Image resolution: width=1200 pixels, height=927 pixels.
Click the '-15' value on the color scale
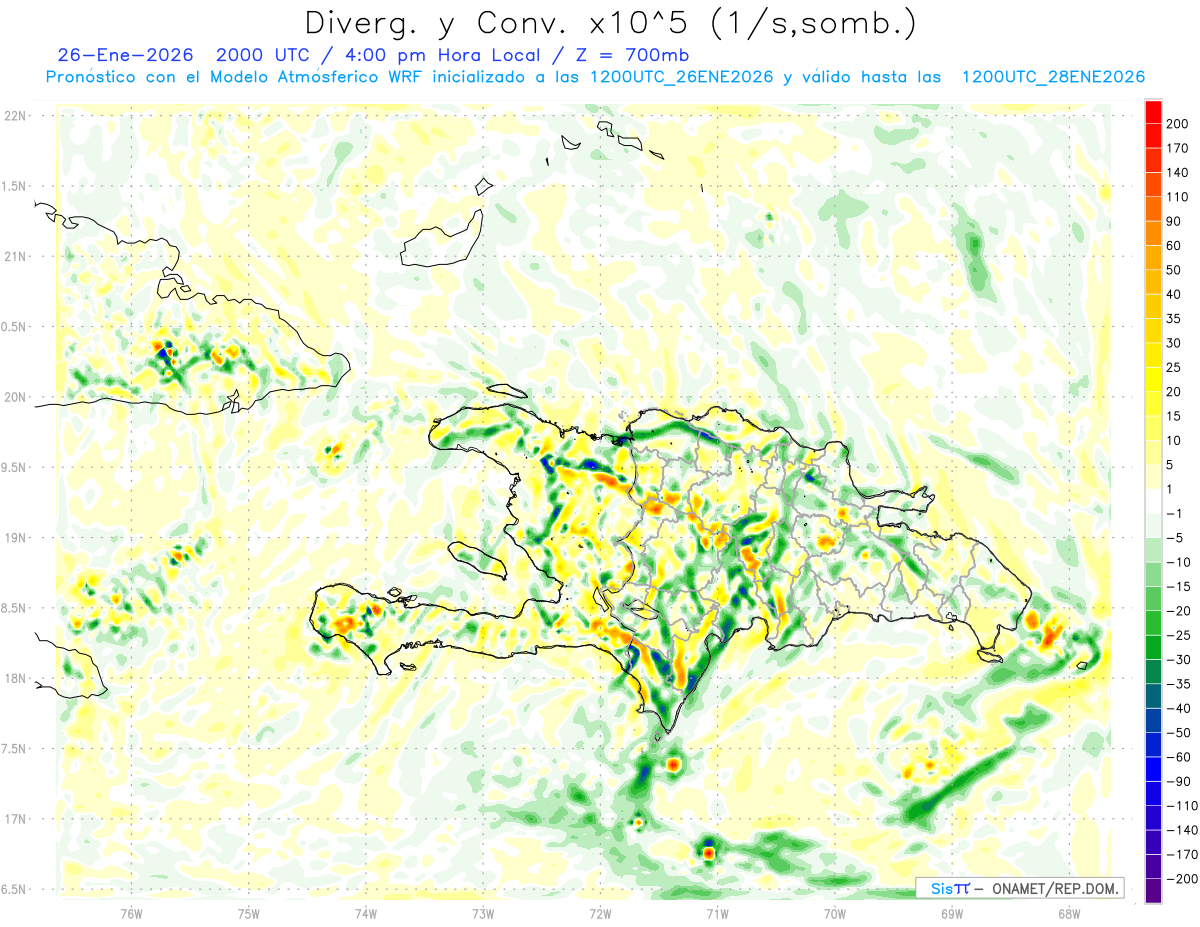pos(1177,587)
